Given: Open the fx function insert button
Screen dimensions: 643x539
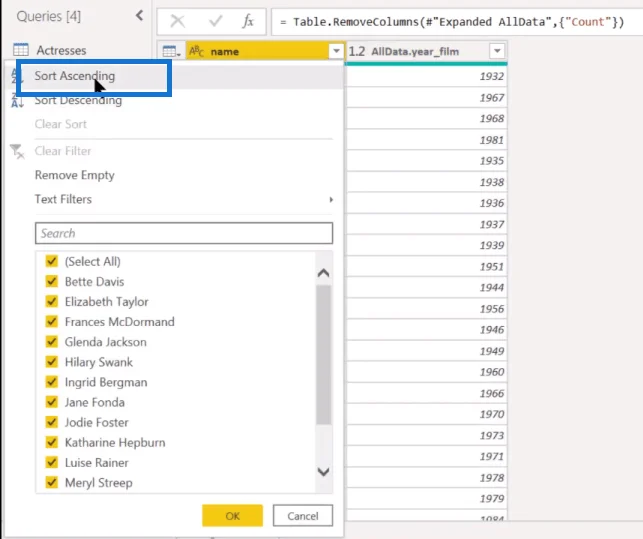Looking at the screenshot, I should tap(248, 21).
